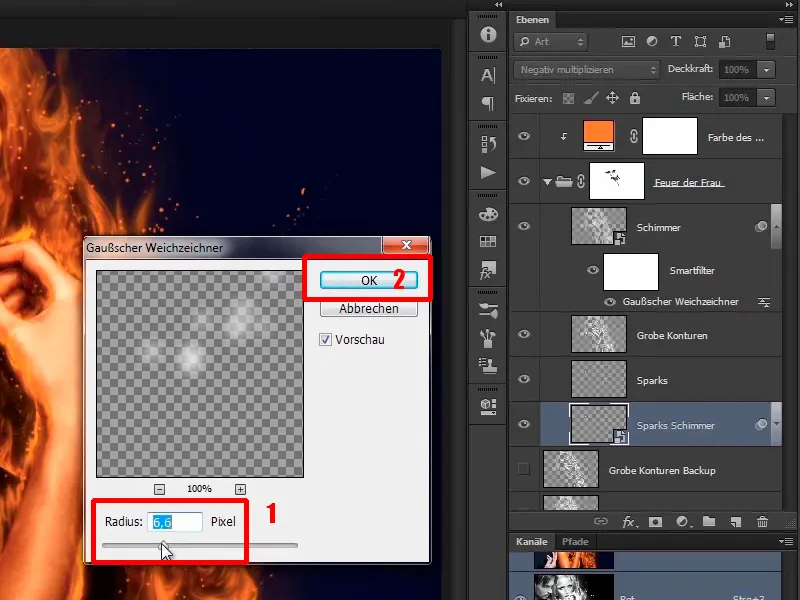Viewport: 800px width, 600px height.
Task: Open the Ebenen panel options menu
Action: (786, 19)
